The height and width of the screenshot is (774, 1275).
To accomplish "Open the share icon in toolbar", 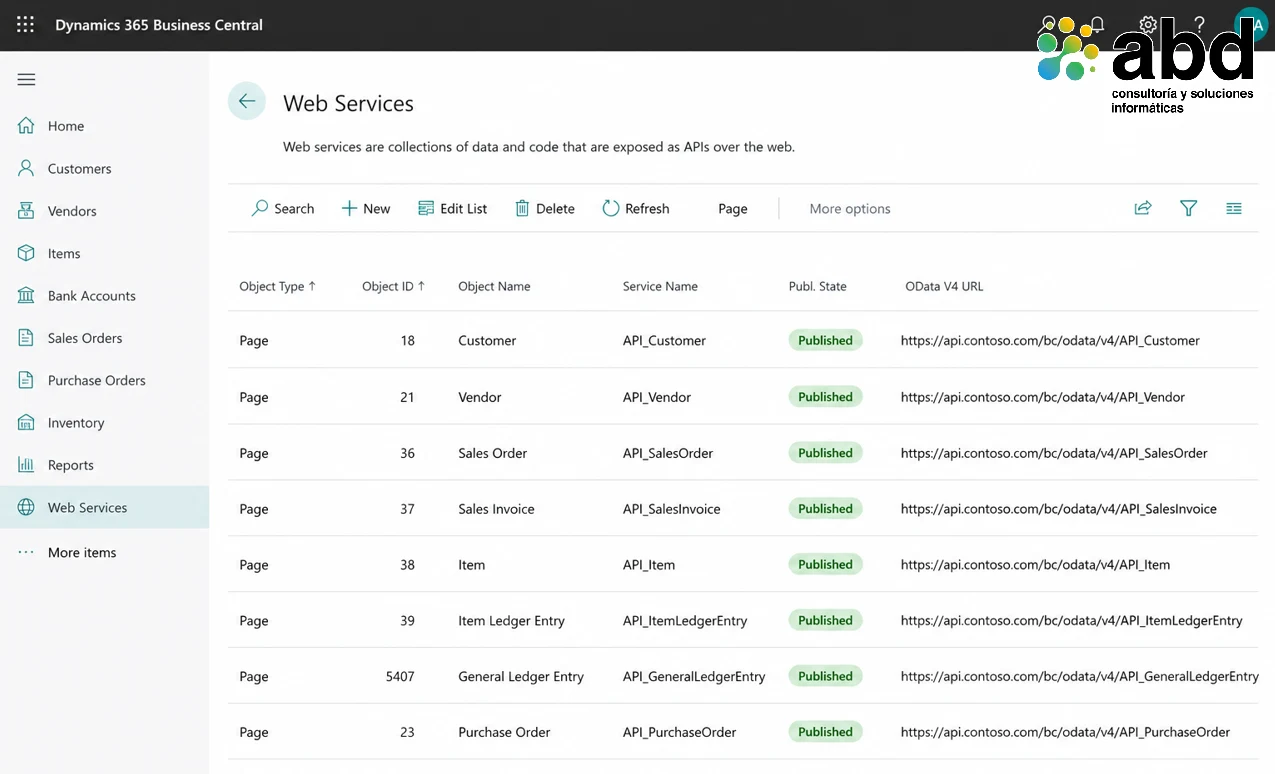I will point(1143,208).
